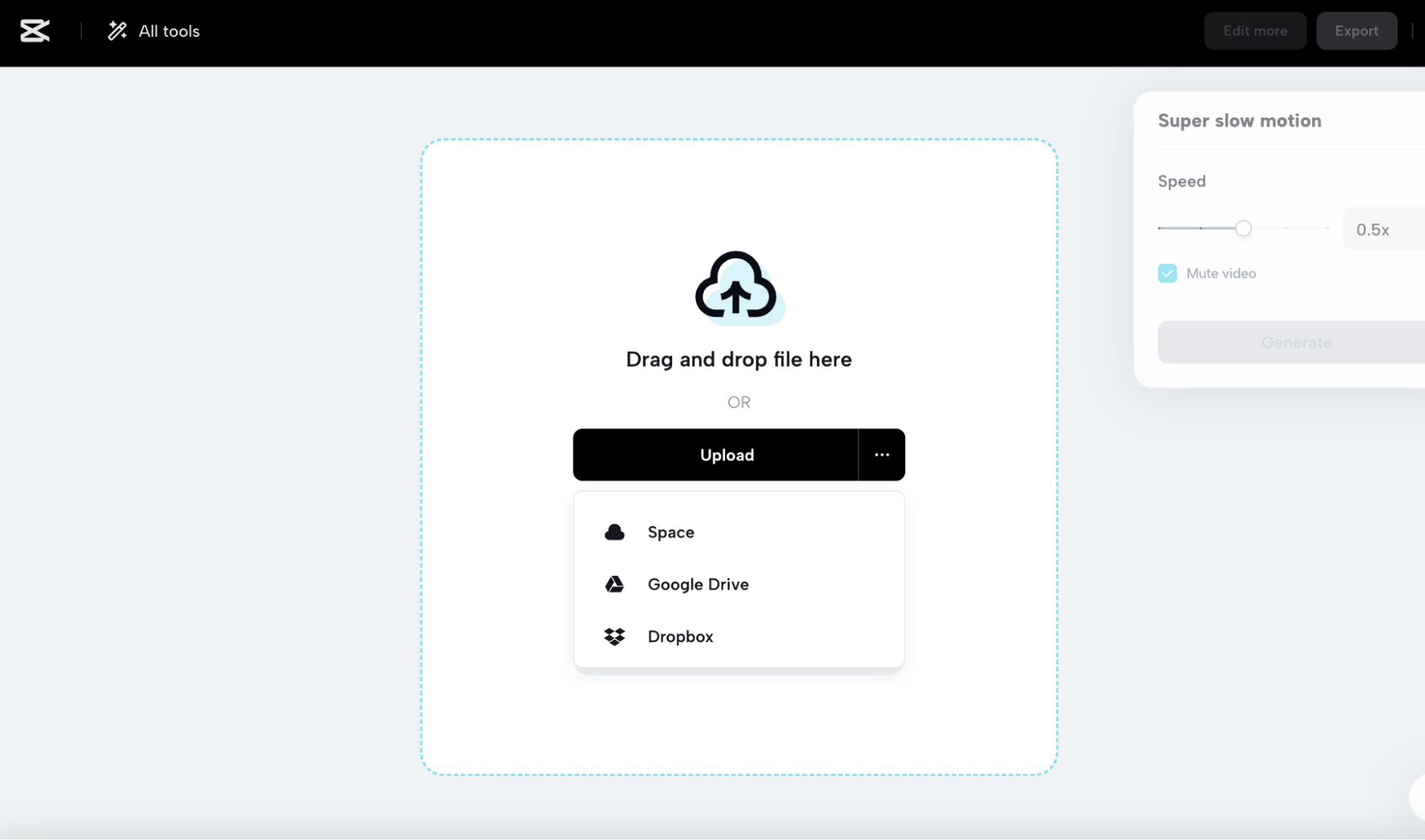Choose Google Drive as upload source
Screen dimensions: 1425x840
(697, 584)
